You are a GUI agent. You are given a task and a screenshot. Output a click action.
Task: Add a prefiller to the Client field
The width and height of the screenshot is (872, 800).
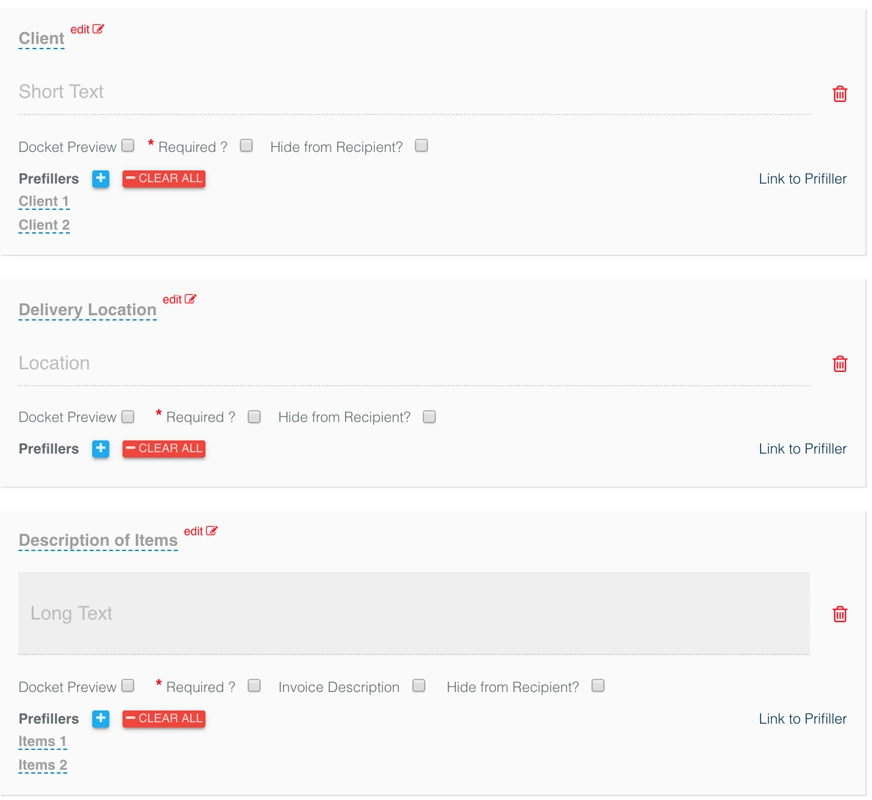pyautogui.click(x=101, y=179)
